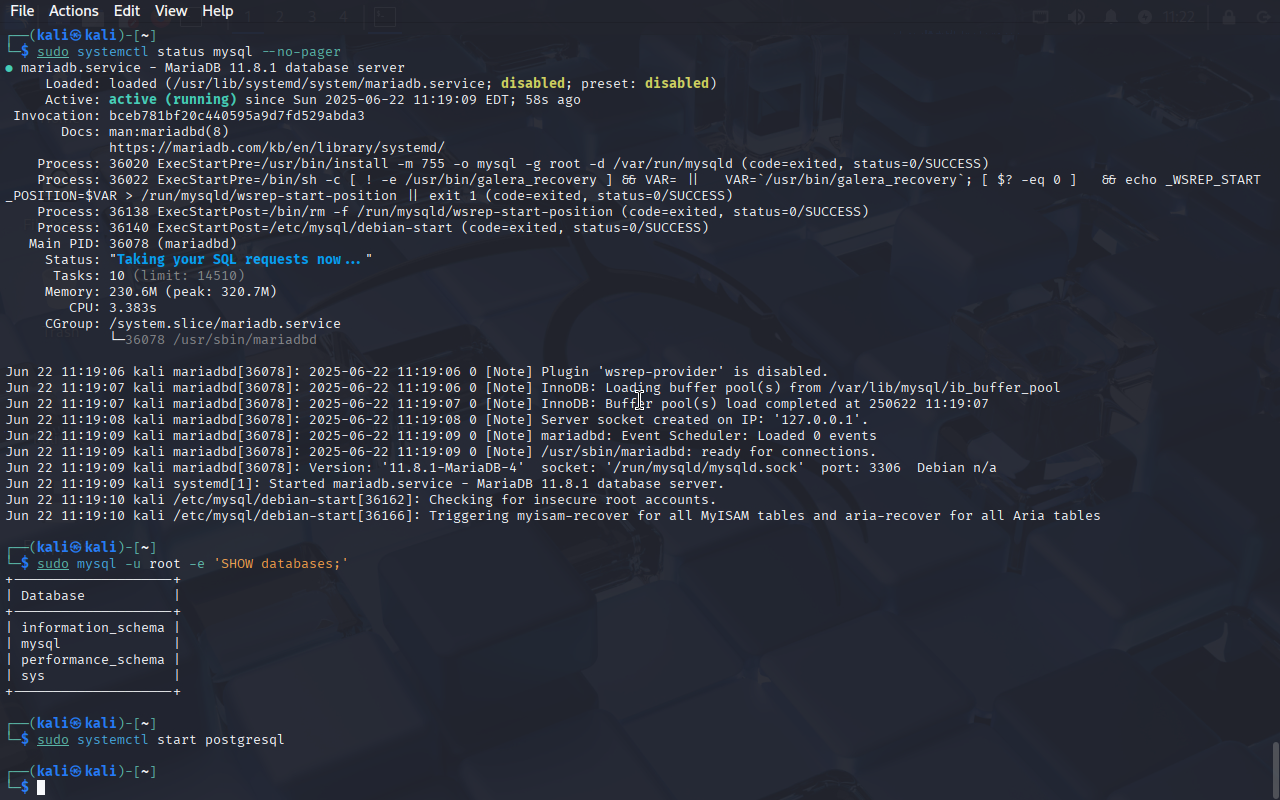The height and width of the screenshot is (800, 1280).
Task: Click the 'Tasks: 10 (limit: 14510)' line
Action: 149,276
